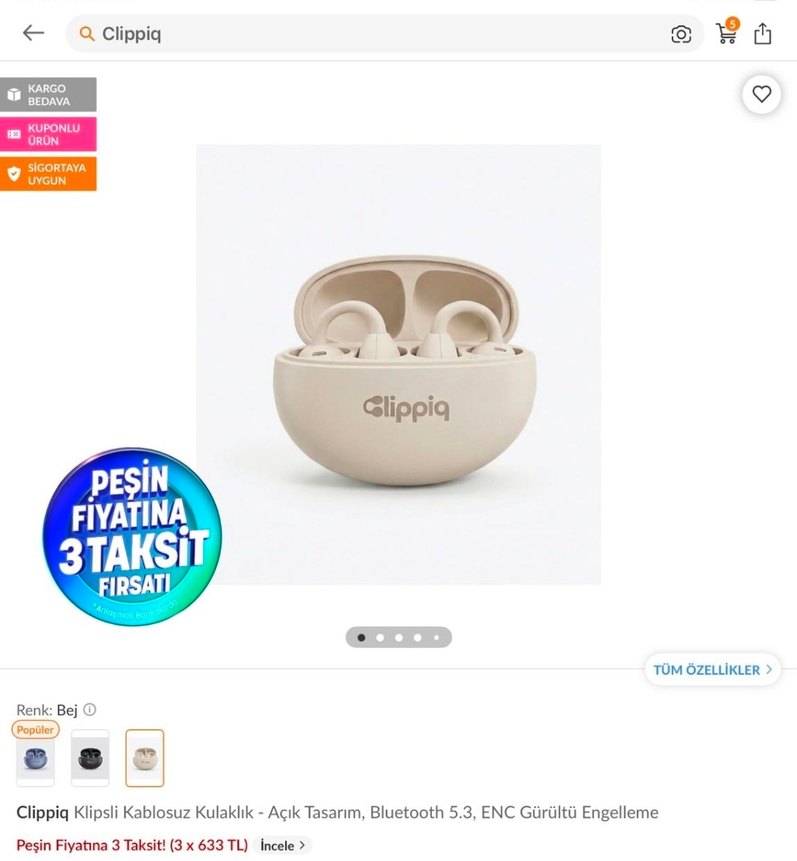This screenshot has width=797, height=861.
Task: Tap the back arrow icon
Action: [33, 33]
